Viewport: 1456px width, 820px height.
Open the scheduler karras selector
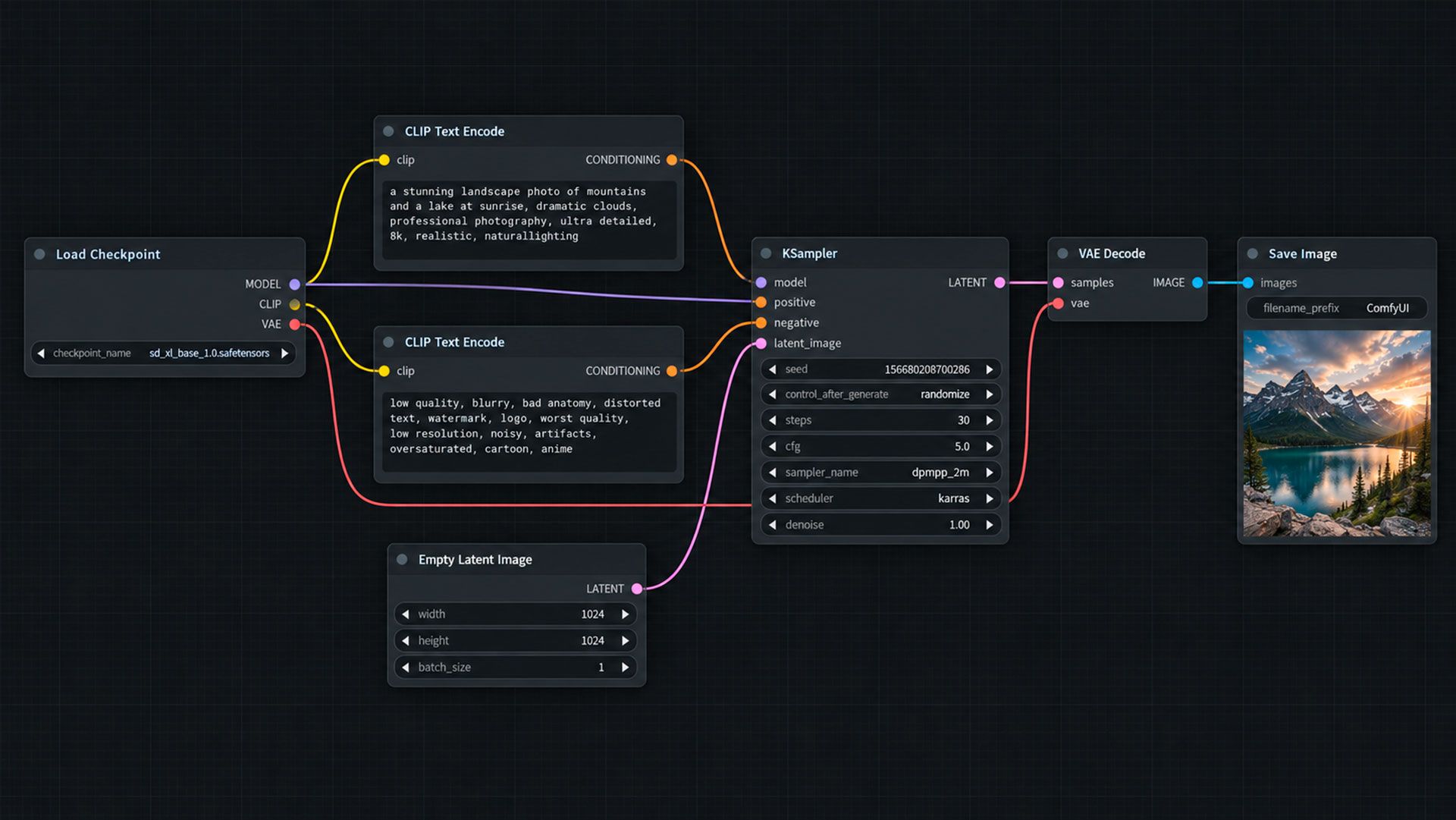pos(880,498)
